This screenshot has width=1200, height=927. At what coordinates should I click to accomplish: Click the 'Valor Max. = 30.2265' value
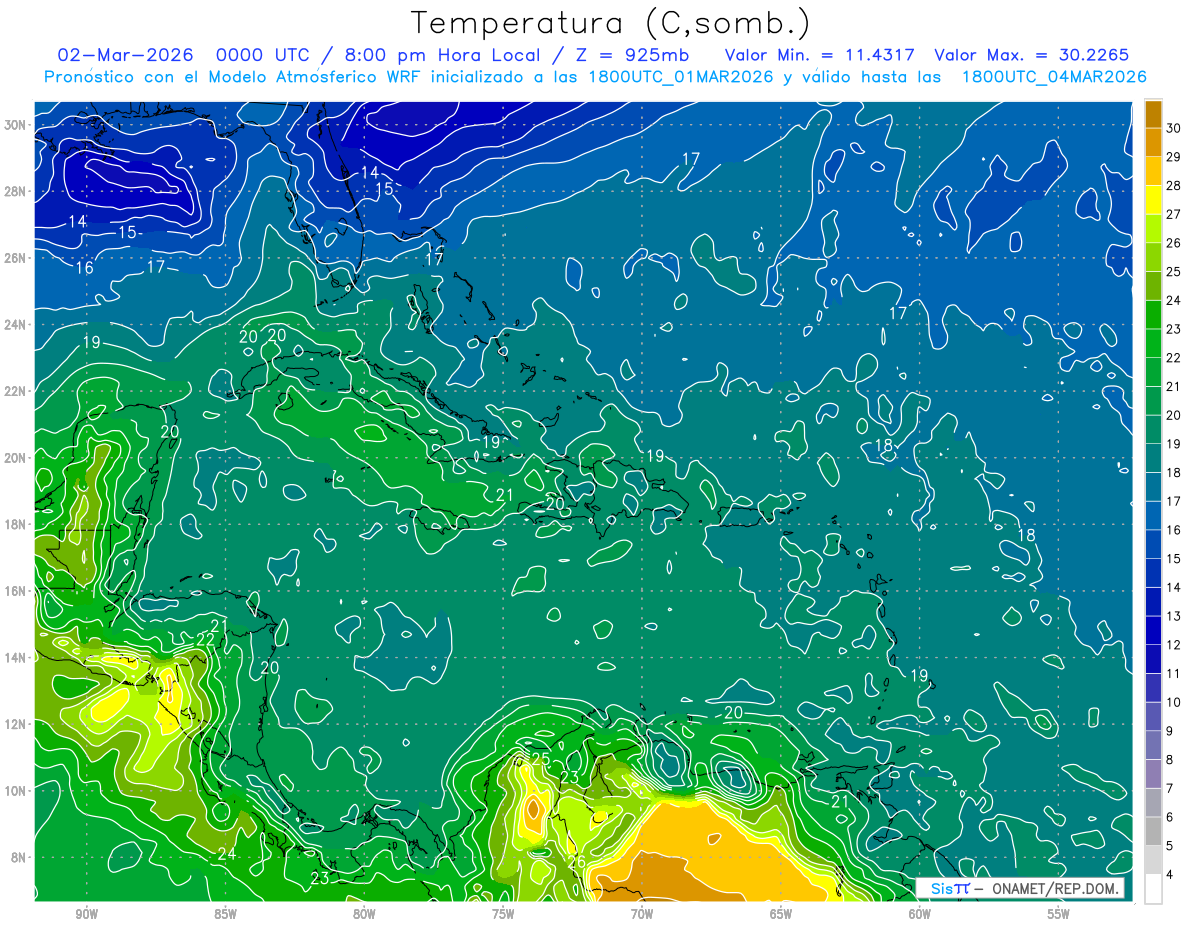[x=1032, y=55]
